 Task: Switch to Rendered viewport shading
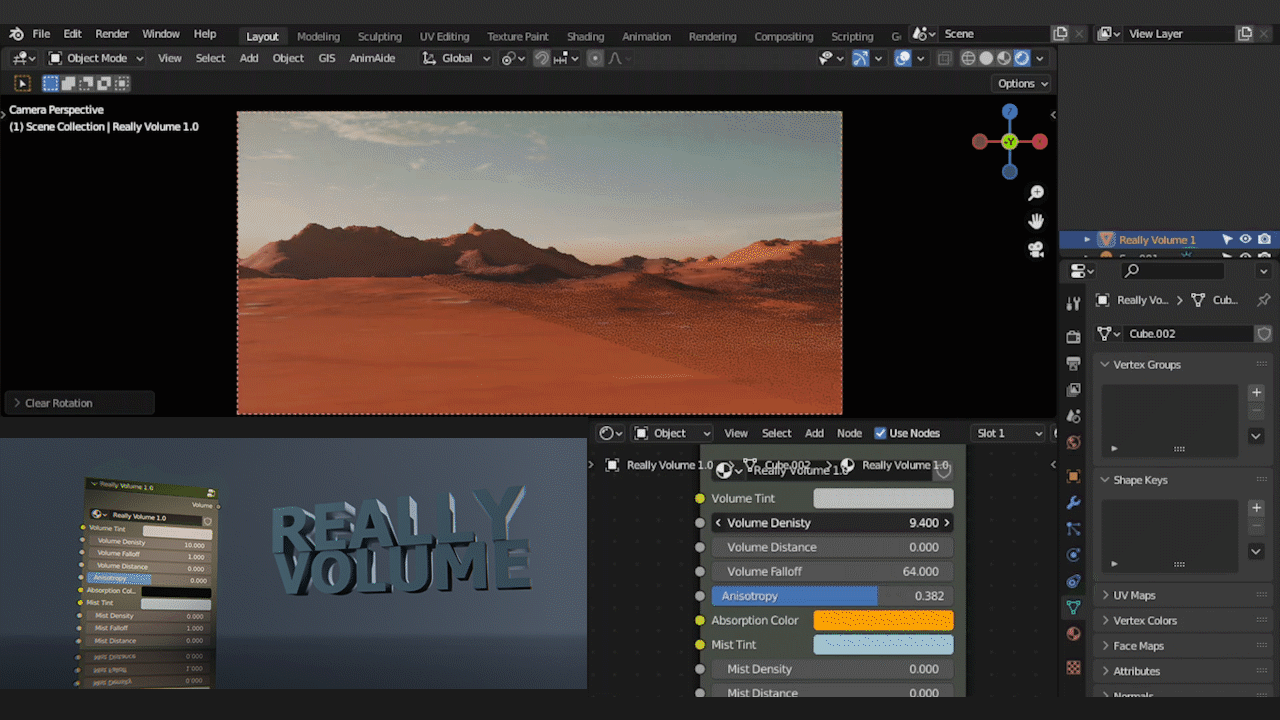tap(1022, 57)
